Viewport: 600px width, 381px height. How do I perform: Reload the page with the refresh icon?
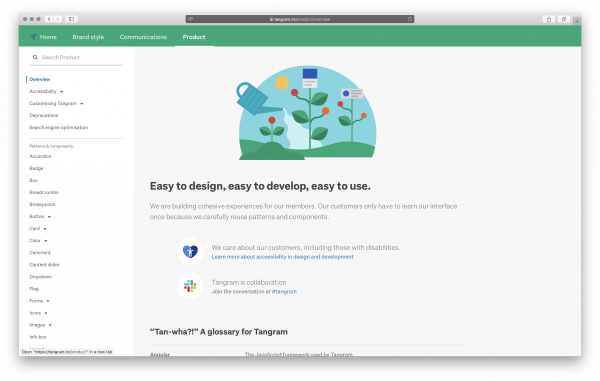pos(410,19)
